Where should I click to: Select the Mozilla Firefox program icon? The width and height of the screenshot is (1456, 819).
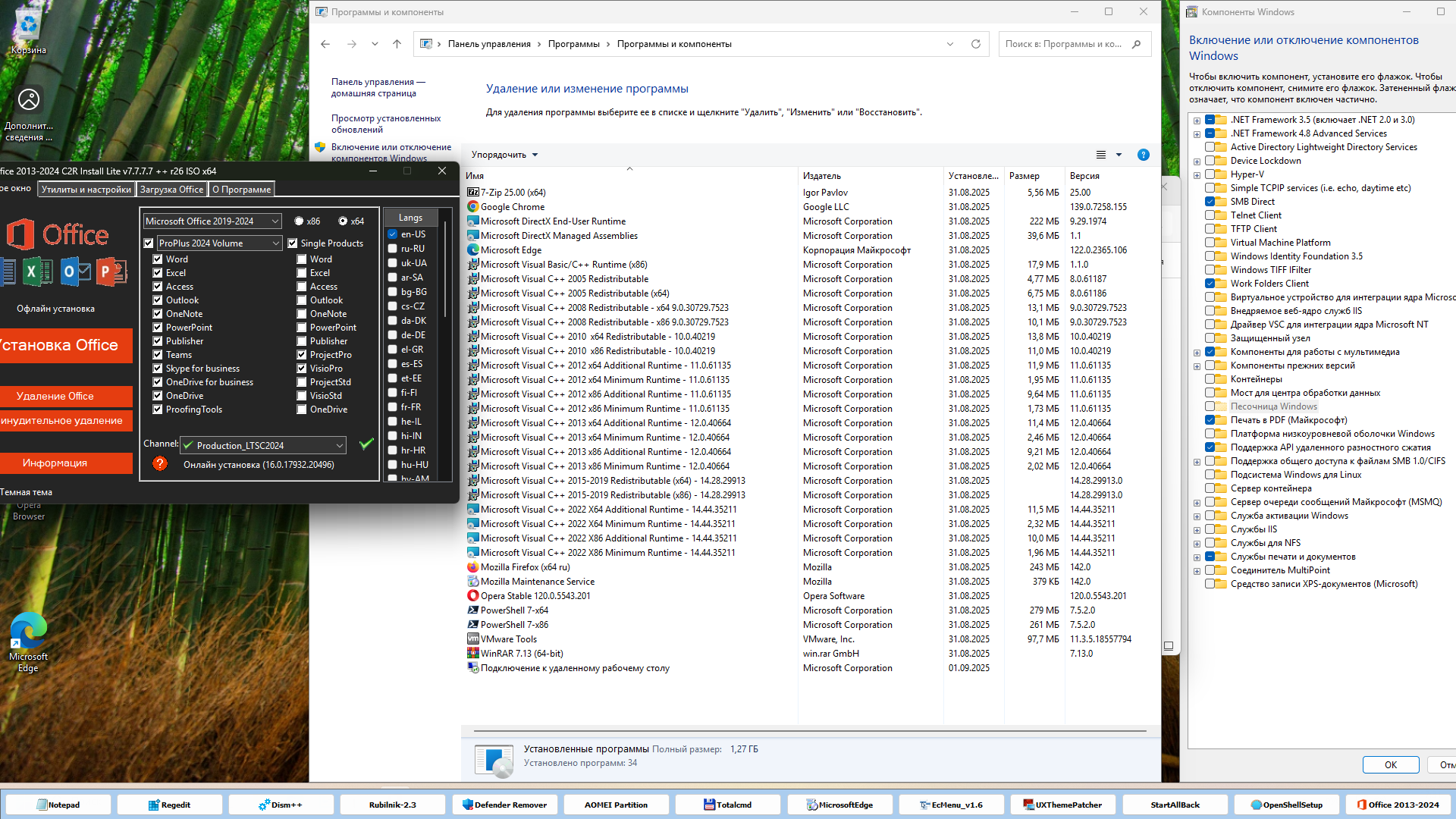pos(473,567)
